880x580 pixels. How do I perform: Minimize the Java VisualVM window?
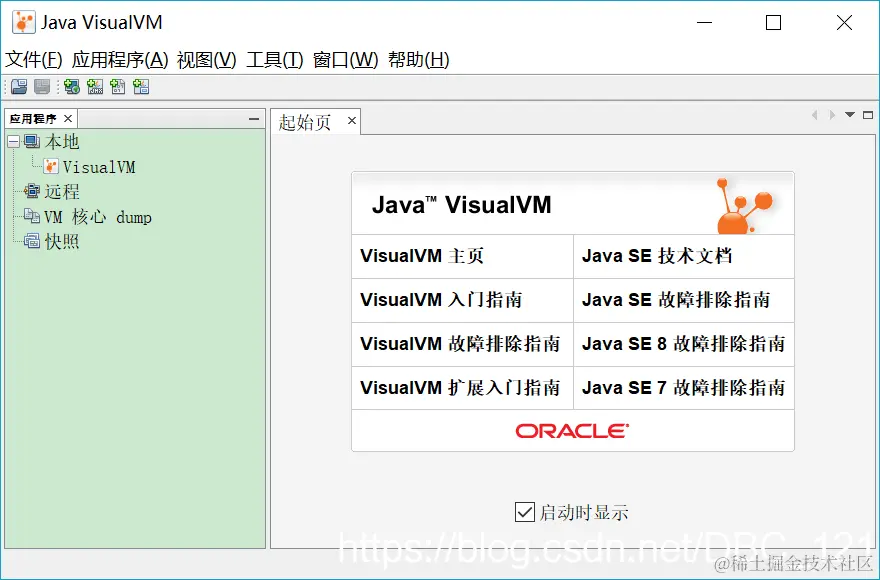click(704, 22)
